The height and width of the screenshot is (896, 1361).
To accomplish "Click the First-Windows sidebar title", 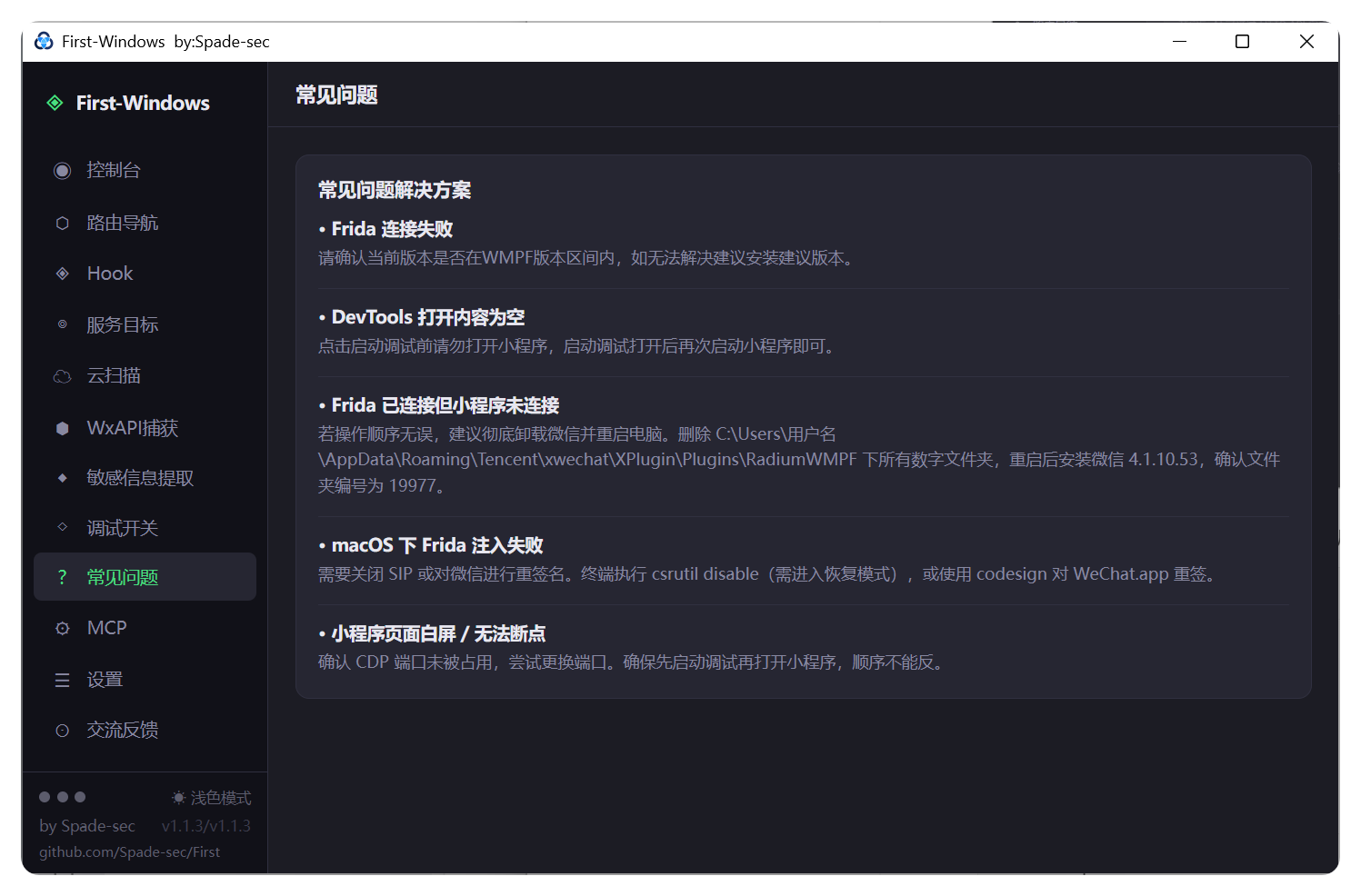I will [143, 103].
